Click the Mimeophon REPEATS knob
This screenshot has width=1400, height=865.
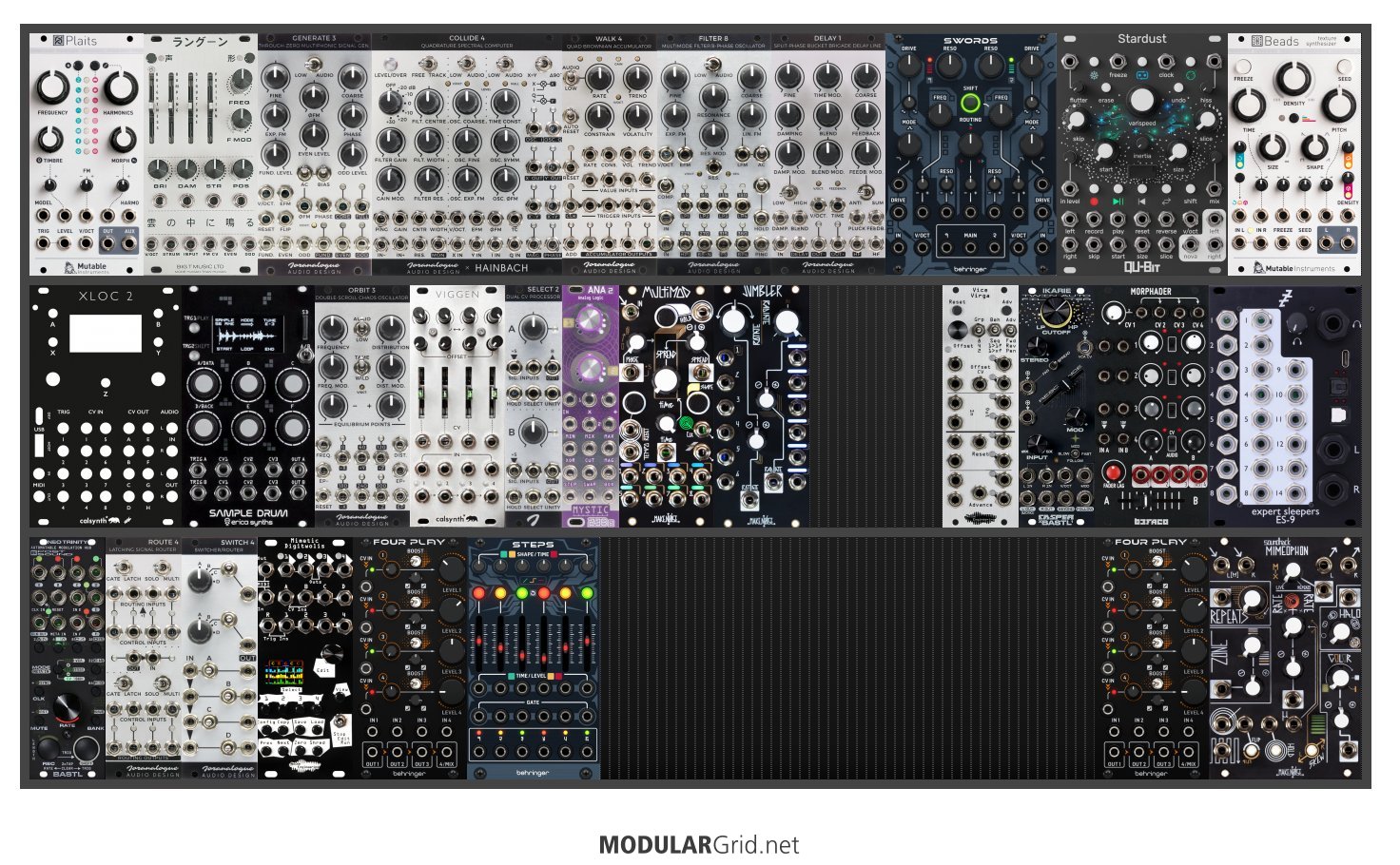coord(1254,599)
